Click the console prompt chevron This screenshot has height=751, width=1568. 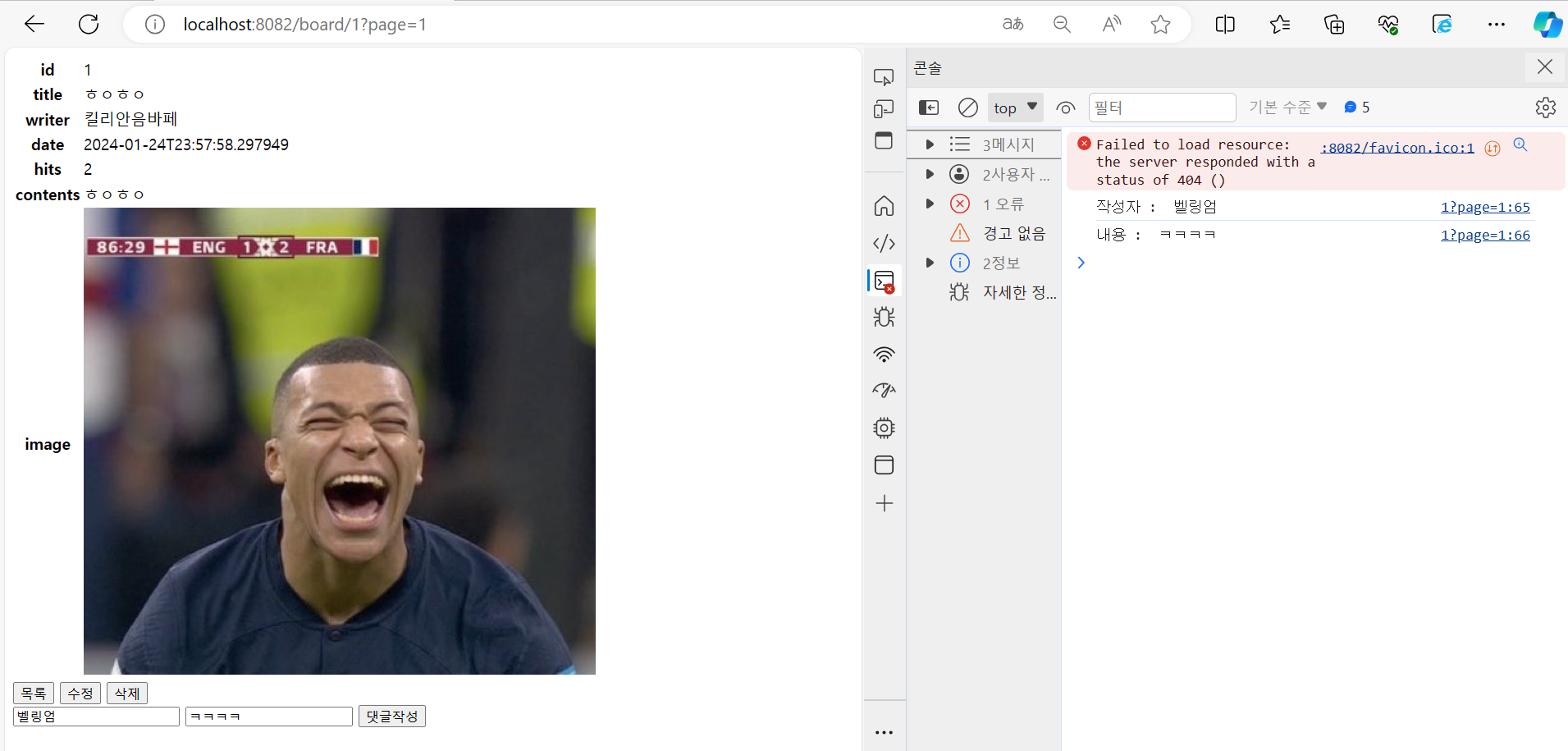[x=1081, y=263]
